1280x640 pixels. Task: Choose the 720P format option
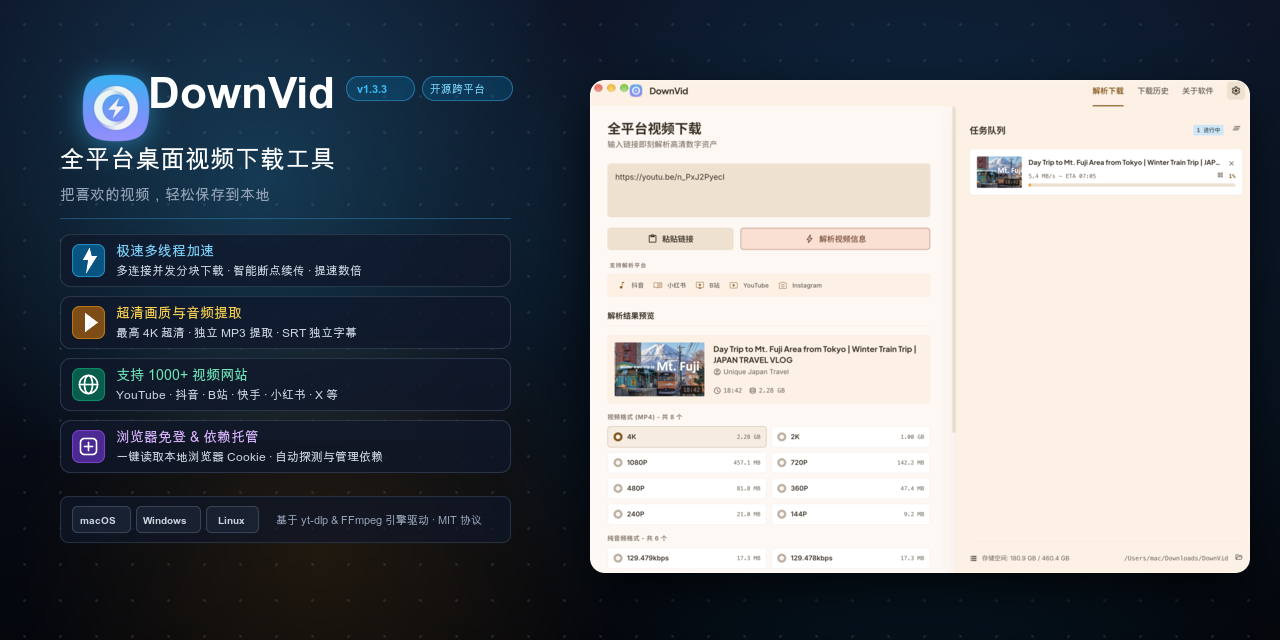click(851, 463)
